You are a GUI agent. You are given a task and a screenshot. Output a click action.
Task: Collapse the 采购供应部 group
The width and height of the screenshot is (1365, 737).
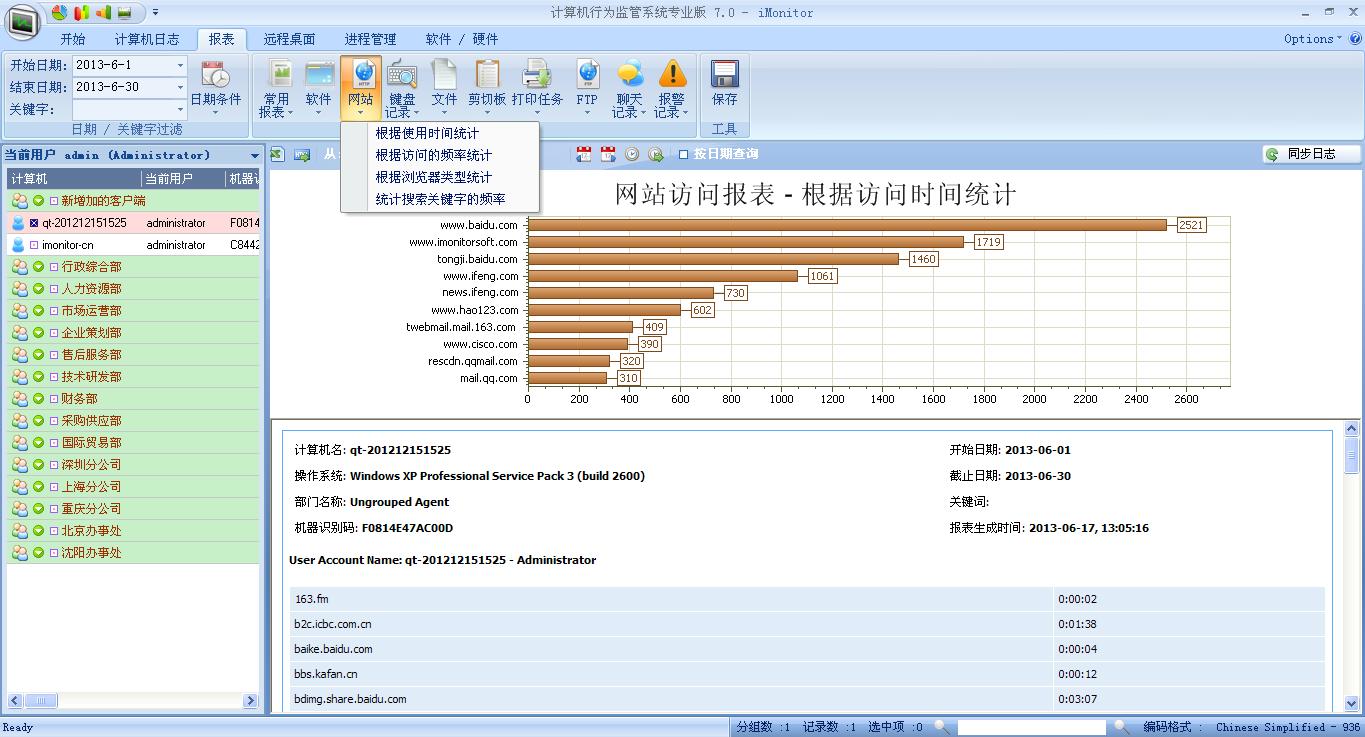point(38,421)
